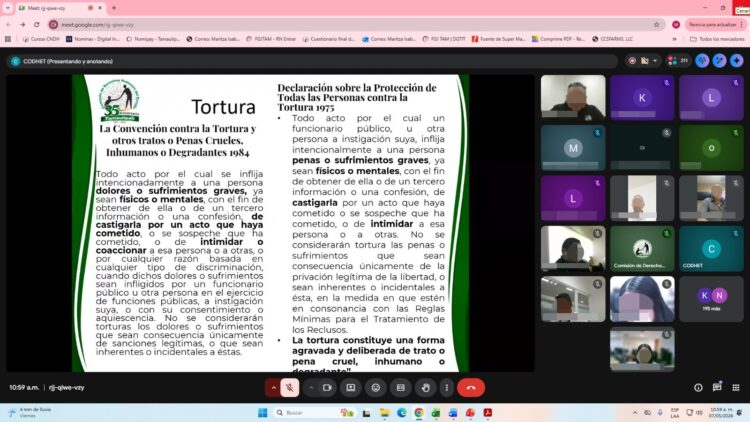Open the tab search dropdown in Chrome
This screenshot has height=422, width=750.
click(8, 8)
